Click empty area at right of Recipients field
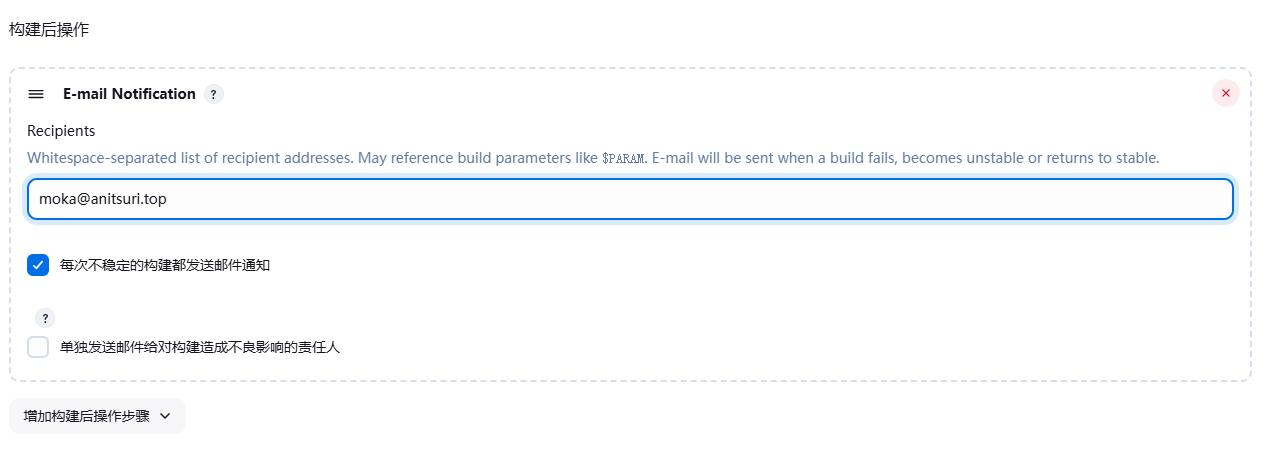Screen dimensions: 1265x457 (1000, 199)
